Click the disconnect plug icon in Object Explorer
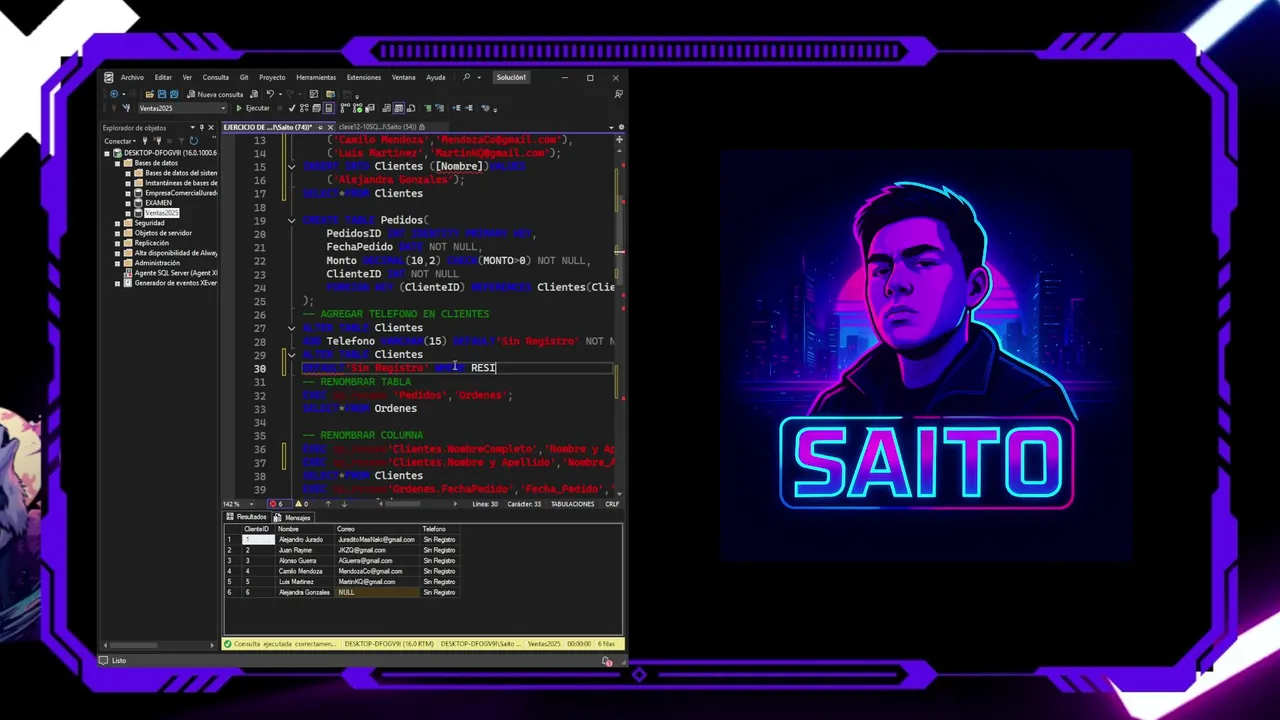This screenshot has width=1280, height=720. coord(158,141)
